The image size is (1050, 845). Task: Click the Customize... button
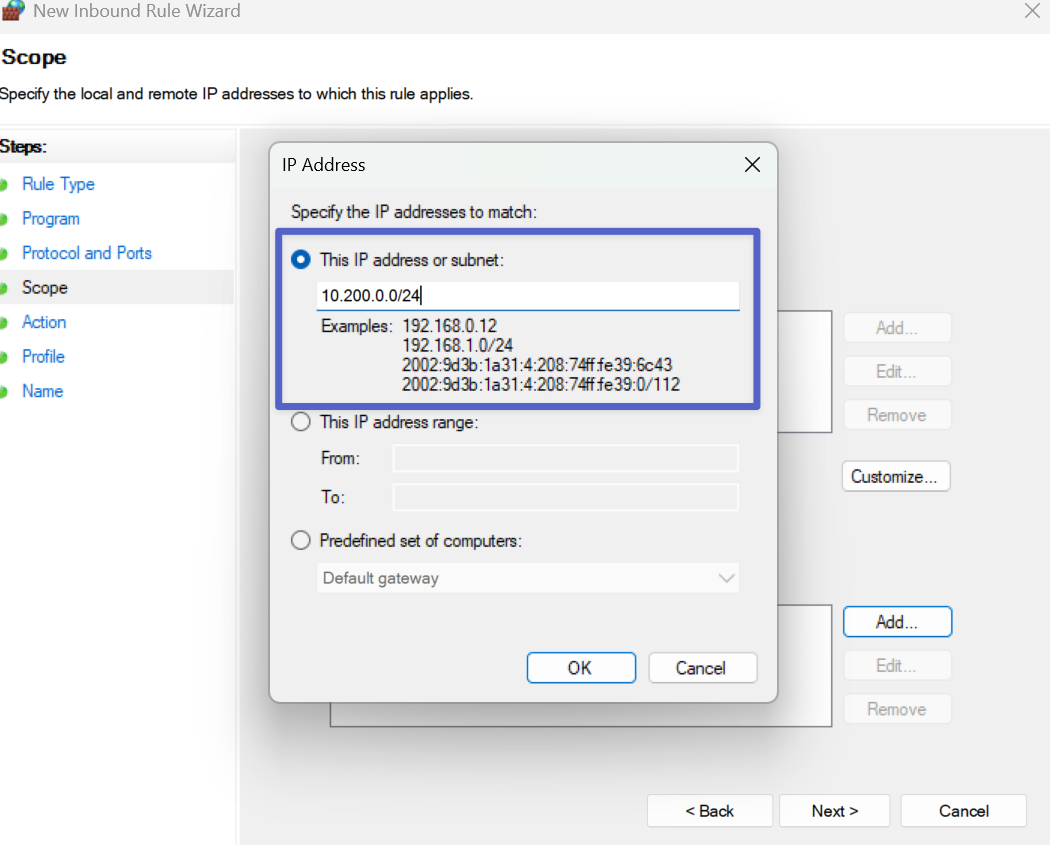pos(895,477)
